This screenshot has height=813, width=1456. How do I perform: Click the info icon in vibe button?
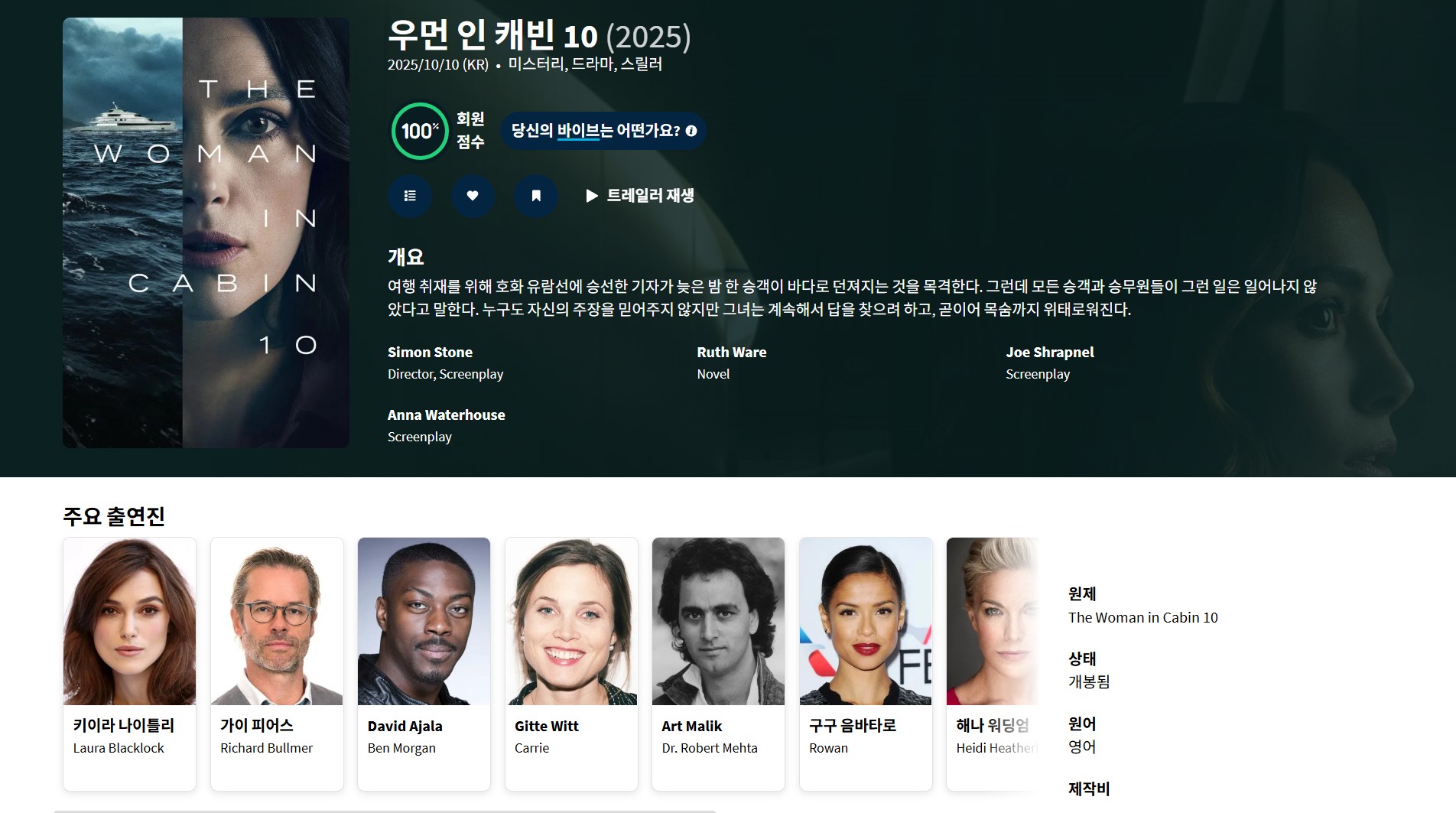[x=691, y=131]
